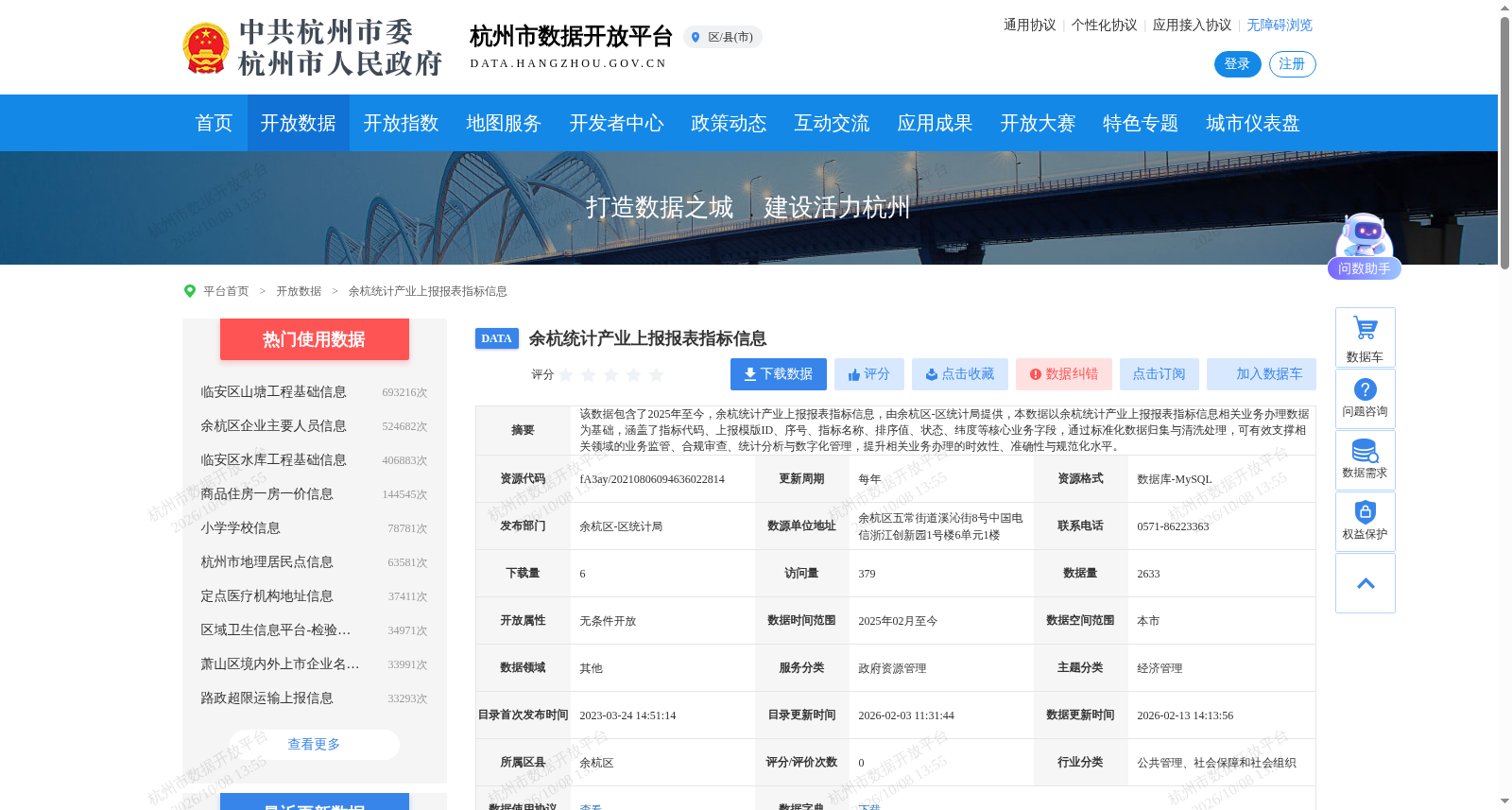Enable 无障碍浏览 accessibility browsing

click(x=1280, y=26)
